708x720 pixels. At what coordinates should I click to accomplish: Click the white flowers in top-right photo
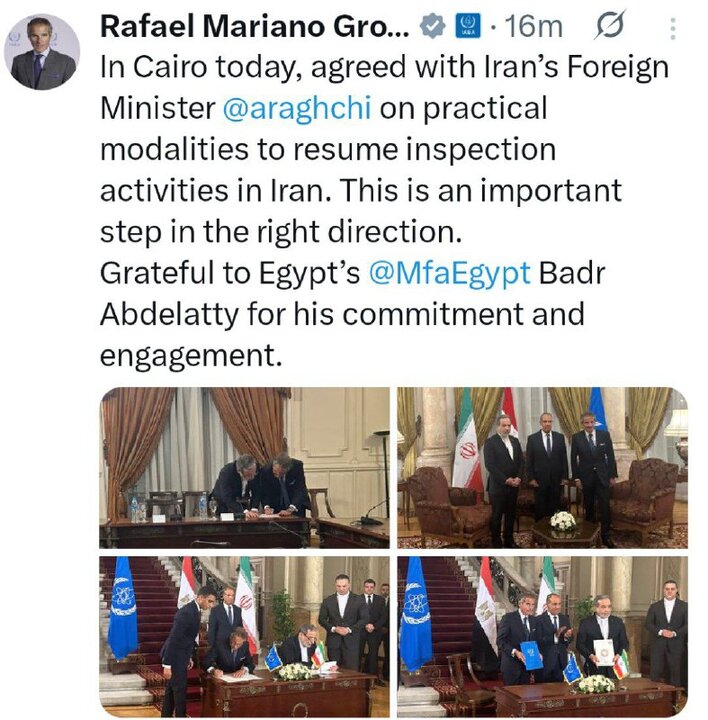pyautogui.click(x=564, y=521)
